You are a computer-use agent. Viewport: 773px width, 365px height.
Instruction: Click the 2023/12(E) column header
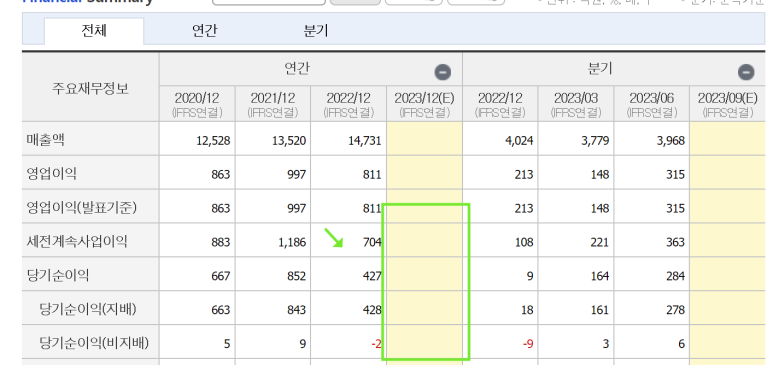click(424, 104)
